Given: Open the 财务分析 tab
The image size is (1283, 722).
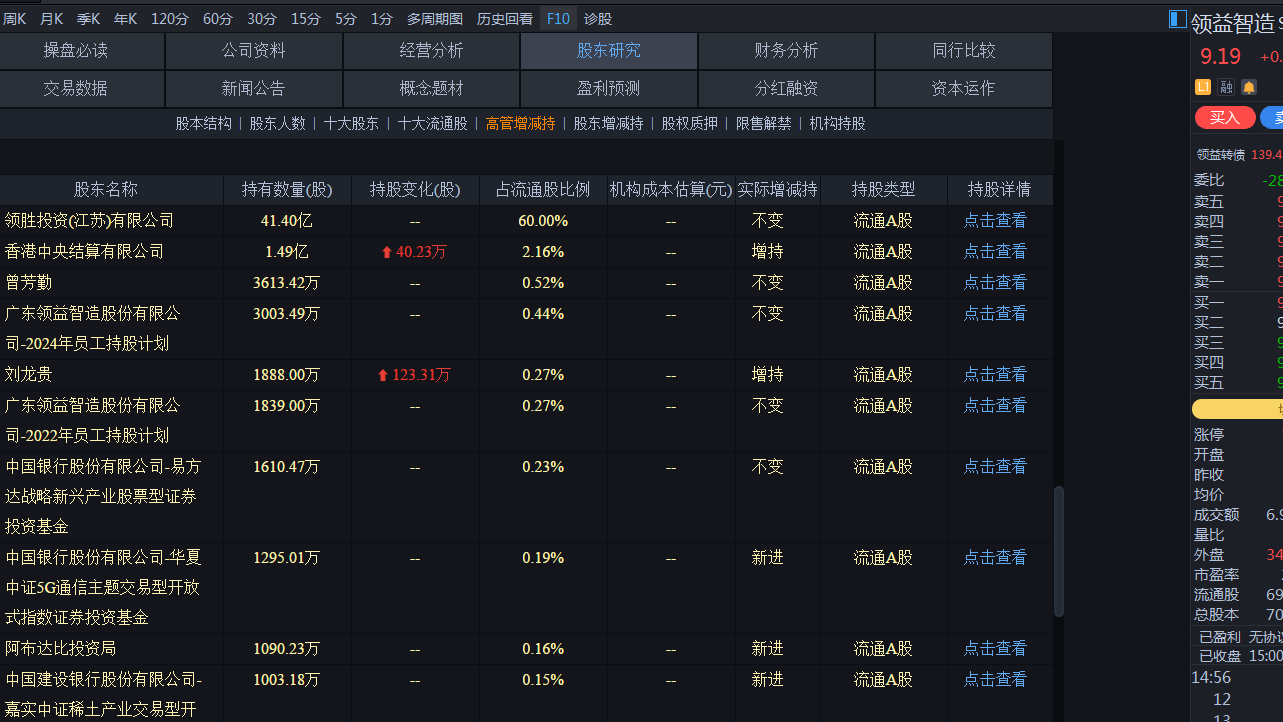Looking at the screenshot, I should tap(786, 51).
